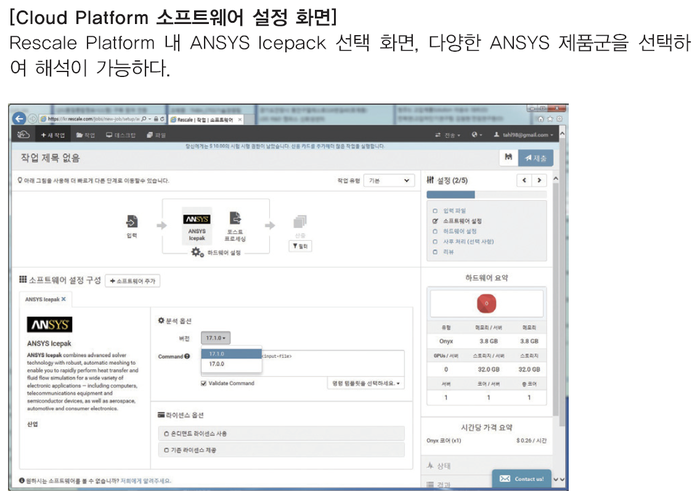Click the red Onyx hardware icon
The height and width of the screenshot is (502, 700).
click(487, 303)
